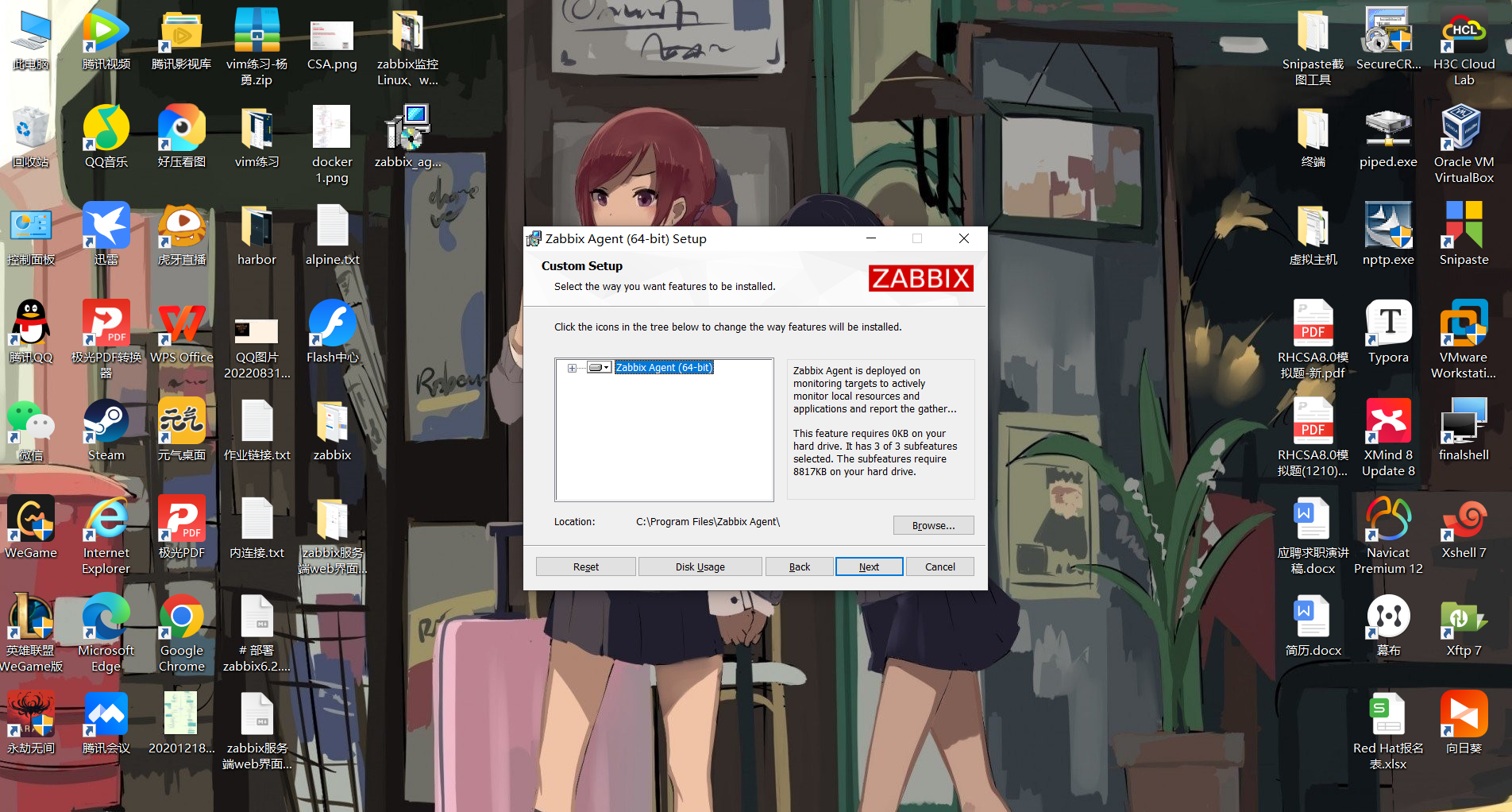Select the Google Chrome icon
1512x812 pixels.
pyautogui.click(x=182, y=633)
